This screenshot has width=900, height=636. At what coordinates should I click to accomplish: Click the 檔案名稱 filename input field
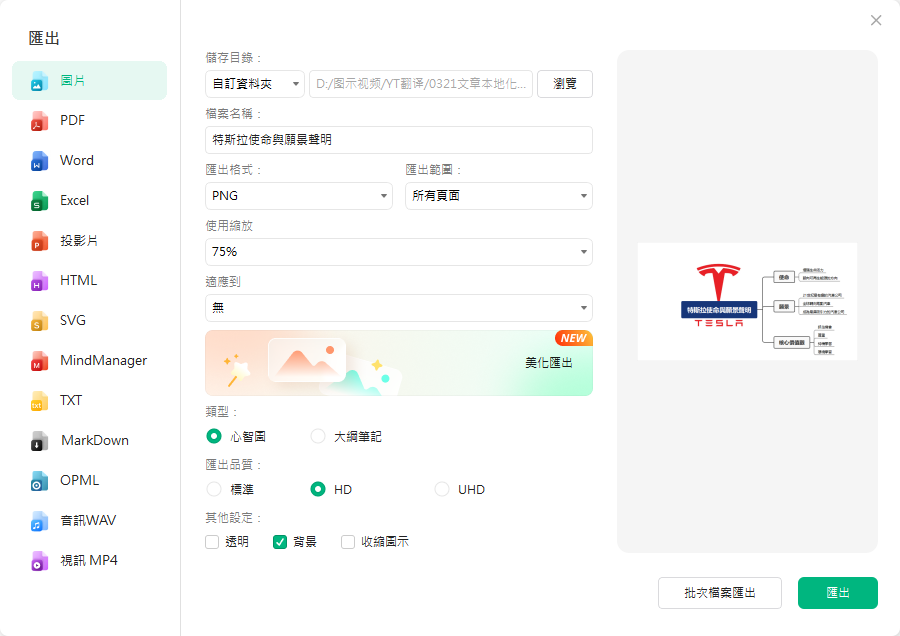click(398, 139)
